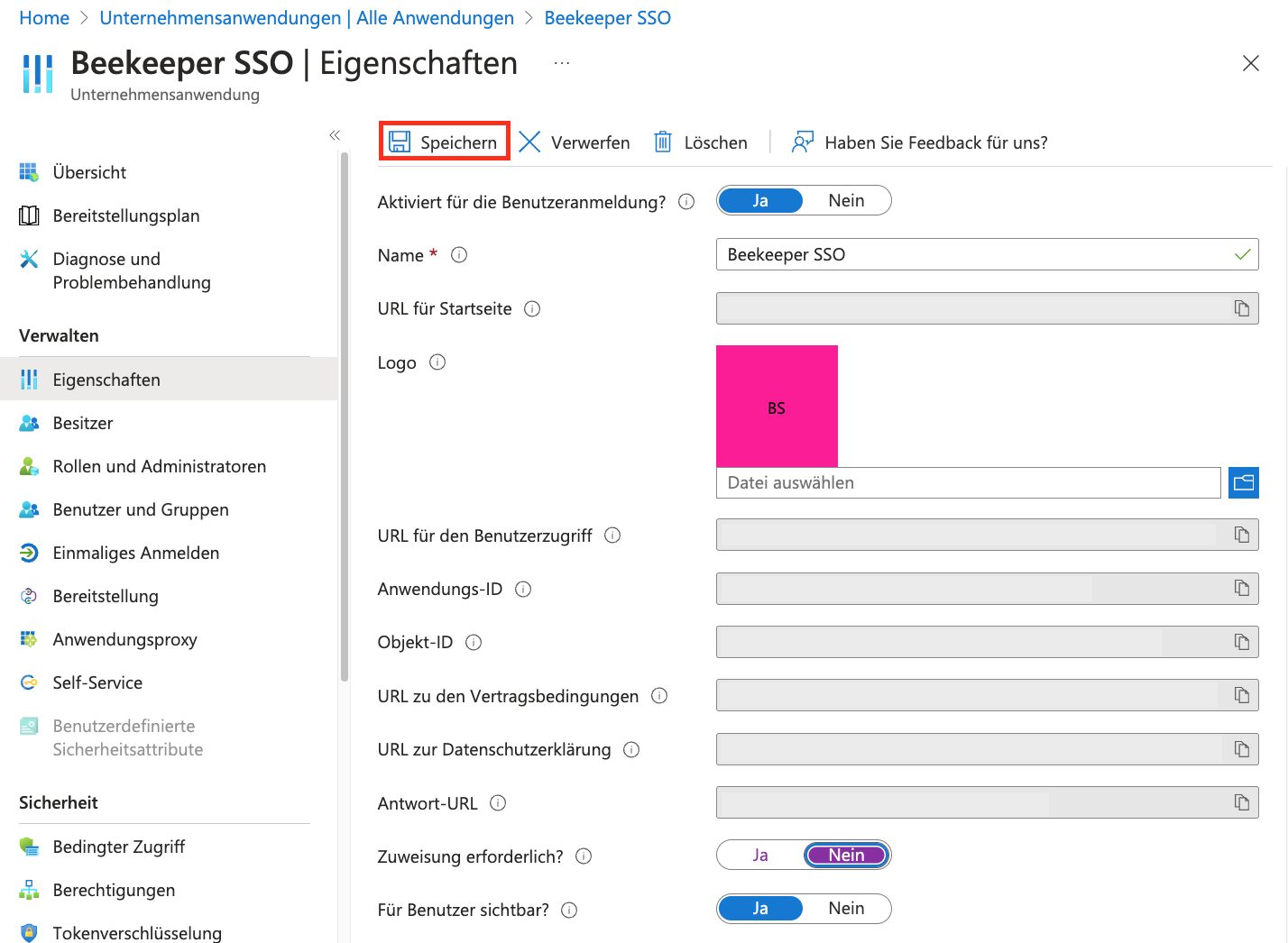This screenshot has width=1288, height=943.
Task: Click info icon beside Zuweisung erforderlich?
Action: click(584, 856)
